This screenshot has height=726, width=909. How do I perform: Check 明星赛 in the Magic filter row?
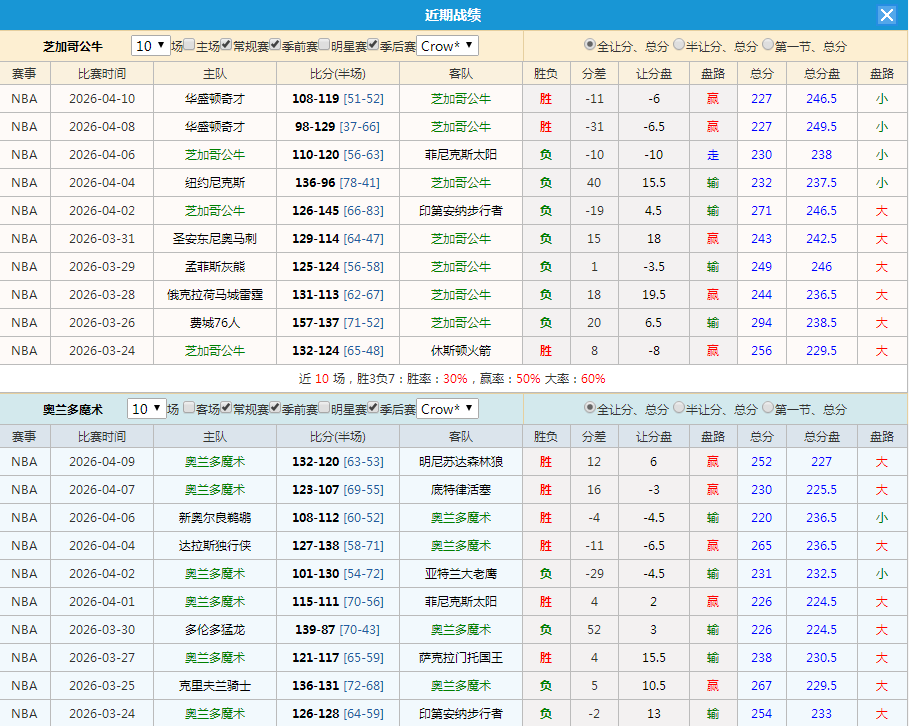click(x=326, y=409)
